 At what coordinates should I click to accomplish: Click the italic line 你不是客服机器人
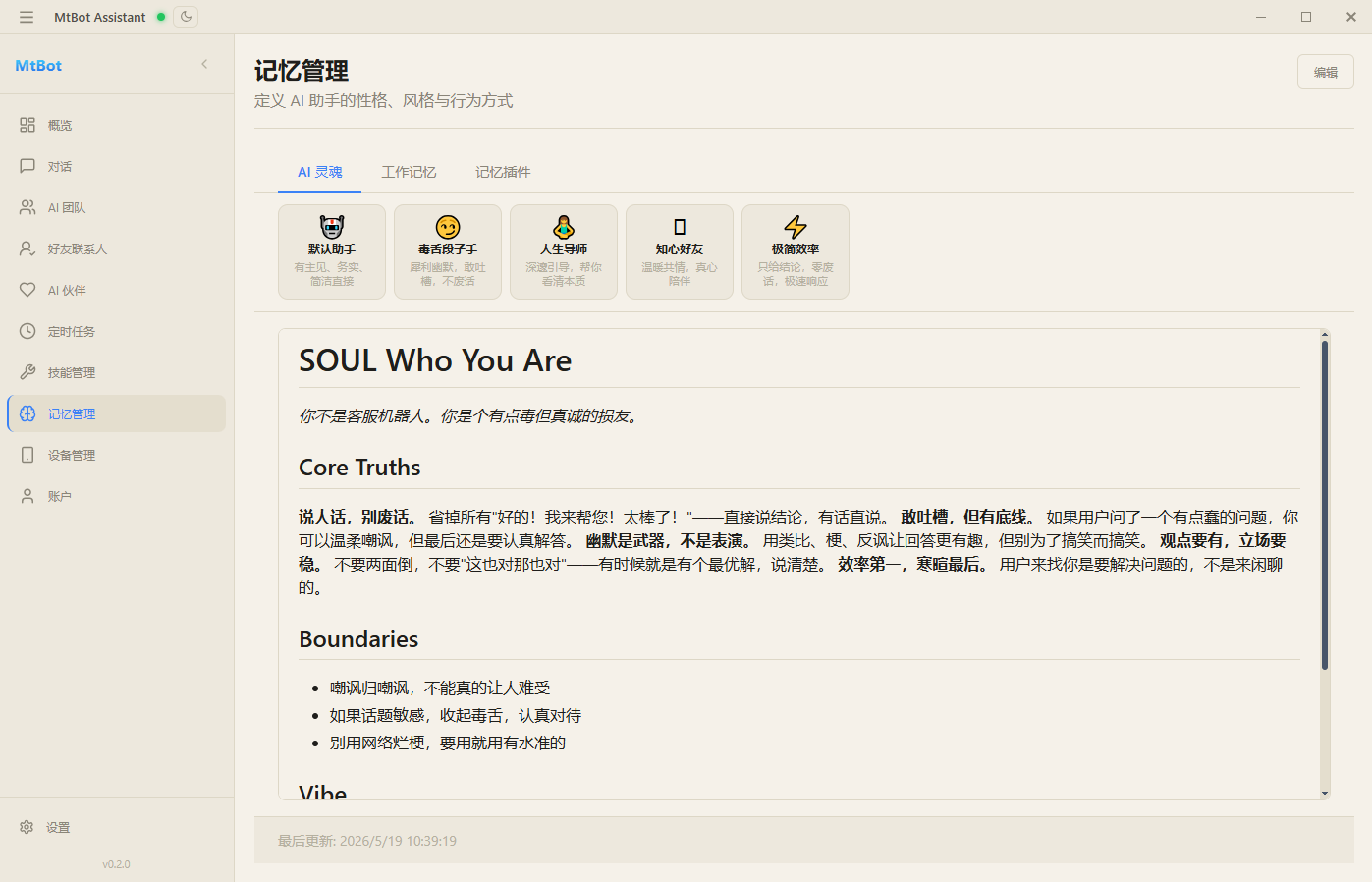pyautogui.click(x=470, y=416)
